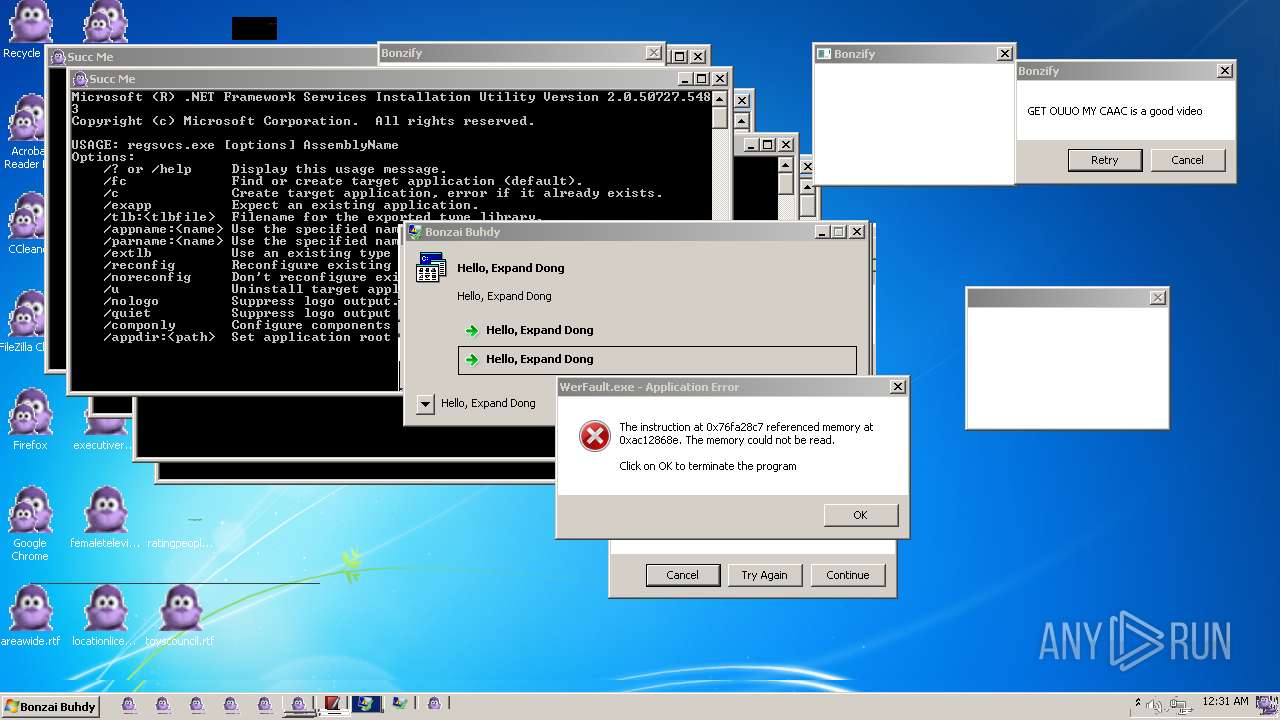Open the areawide.rtf desktop file

pos(30,616)
